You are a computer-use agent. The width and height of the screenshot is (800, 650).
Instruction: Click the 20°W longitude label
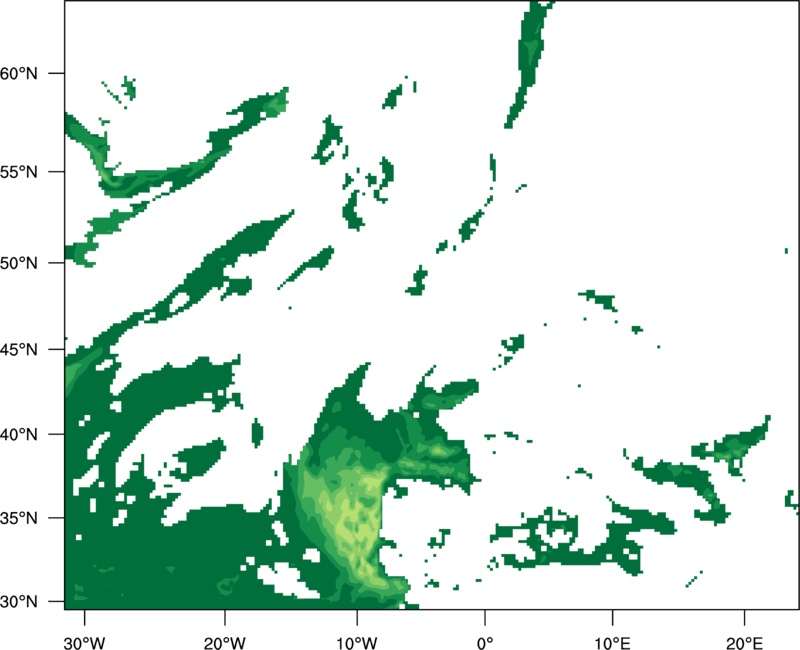225,643
